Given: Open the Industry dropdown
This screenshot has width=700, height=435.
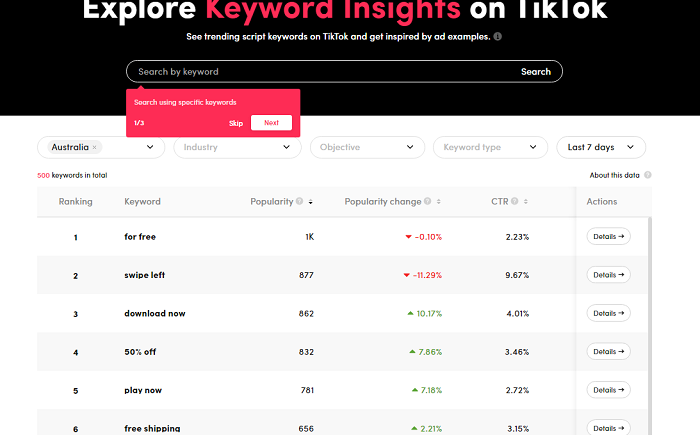Looking at the screenshot, I should pos(238,147).
